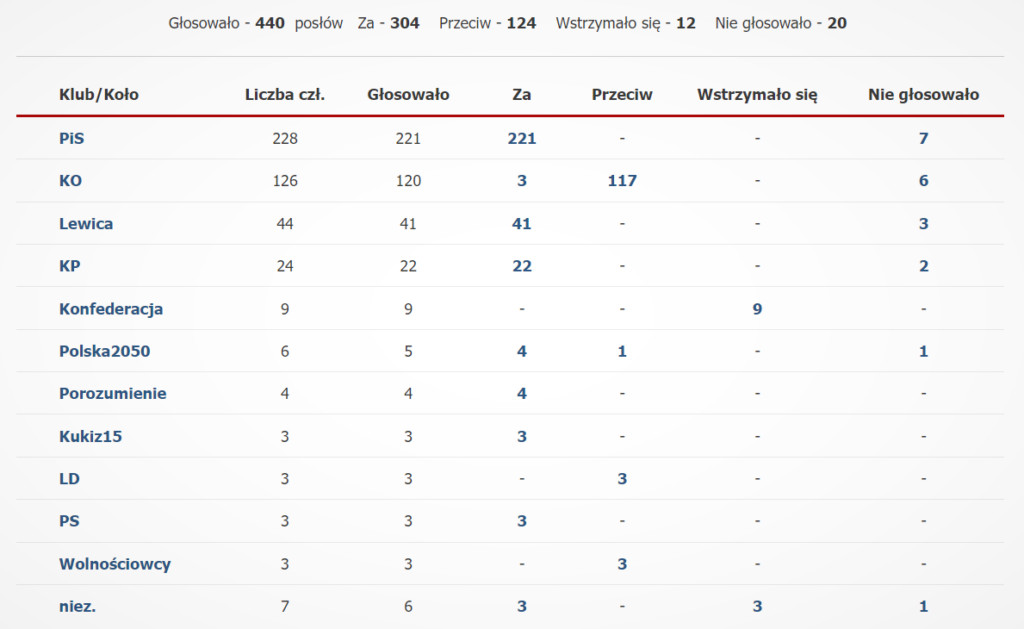Click KO 117 votes Przeciw
Image resolution: width=1024 pixels, height=629 pixels.
coord(622,181)
